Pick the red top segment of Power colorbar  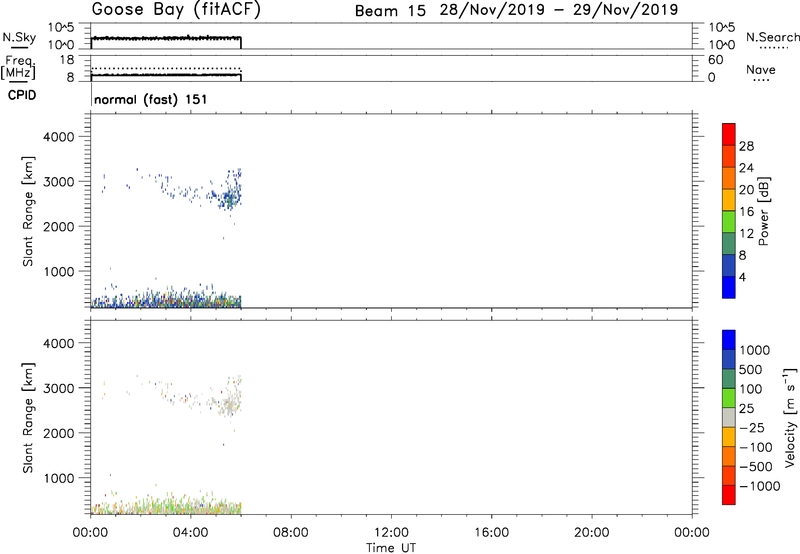[x=729, y=135]
